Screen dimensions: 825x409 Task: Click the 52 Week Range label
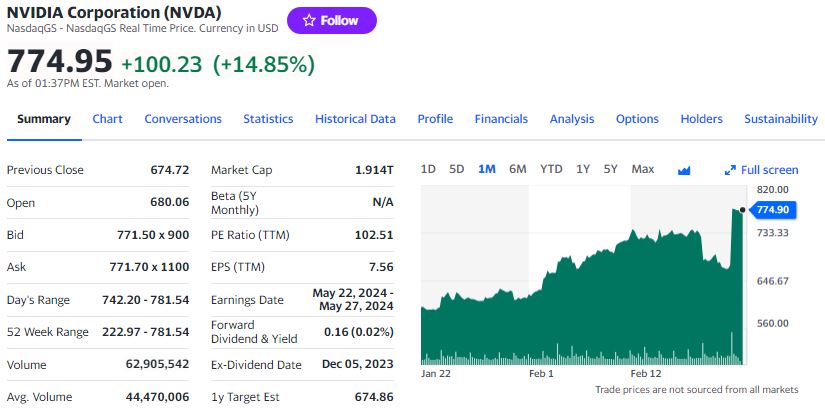point(48,332)
